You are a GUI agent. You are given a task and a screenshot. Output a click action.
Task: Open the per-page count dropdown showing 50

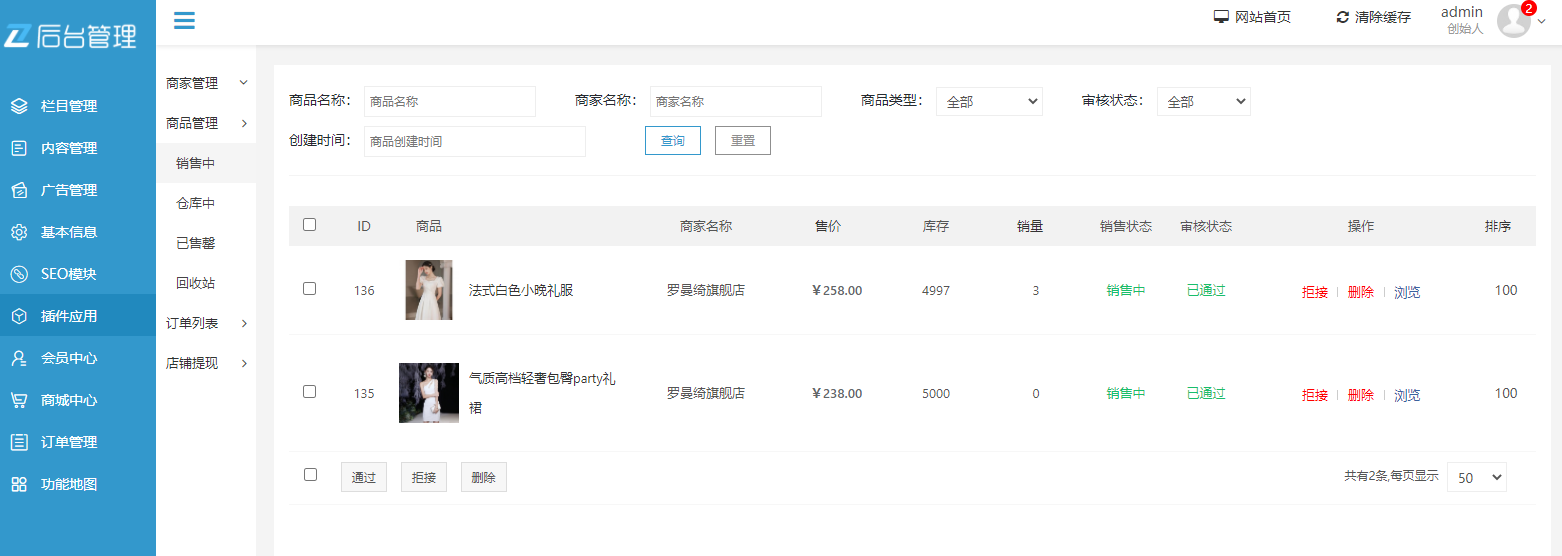pos(1476,477)
